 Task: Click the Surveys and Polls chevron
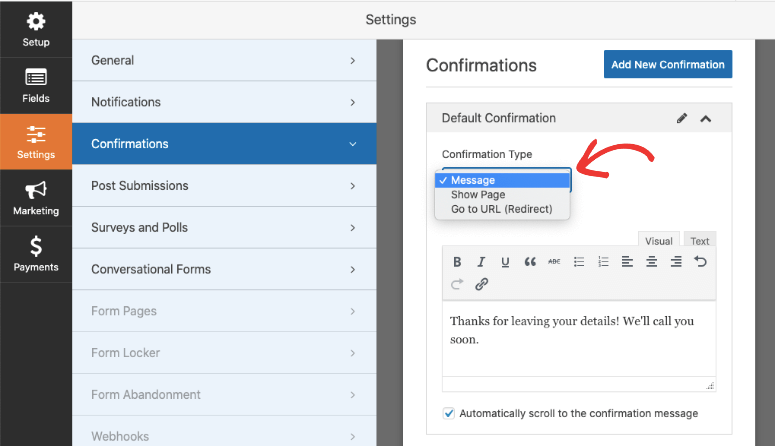tap(352, 227)
